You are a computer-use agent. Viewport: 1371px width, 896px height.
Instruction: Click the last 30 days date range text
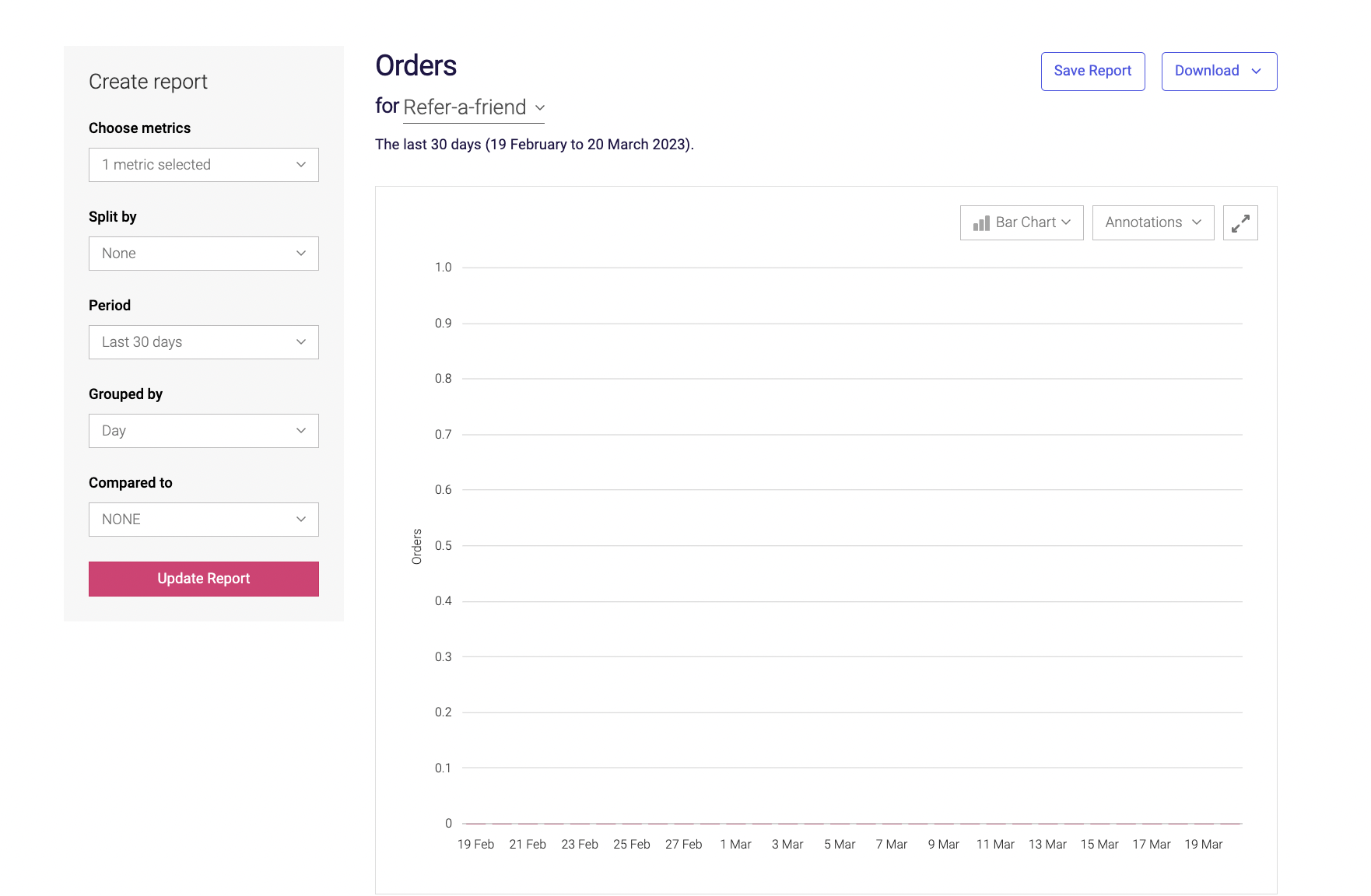pos(535,145)
